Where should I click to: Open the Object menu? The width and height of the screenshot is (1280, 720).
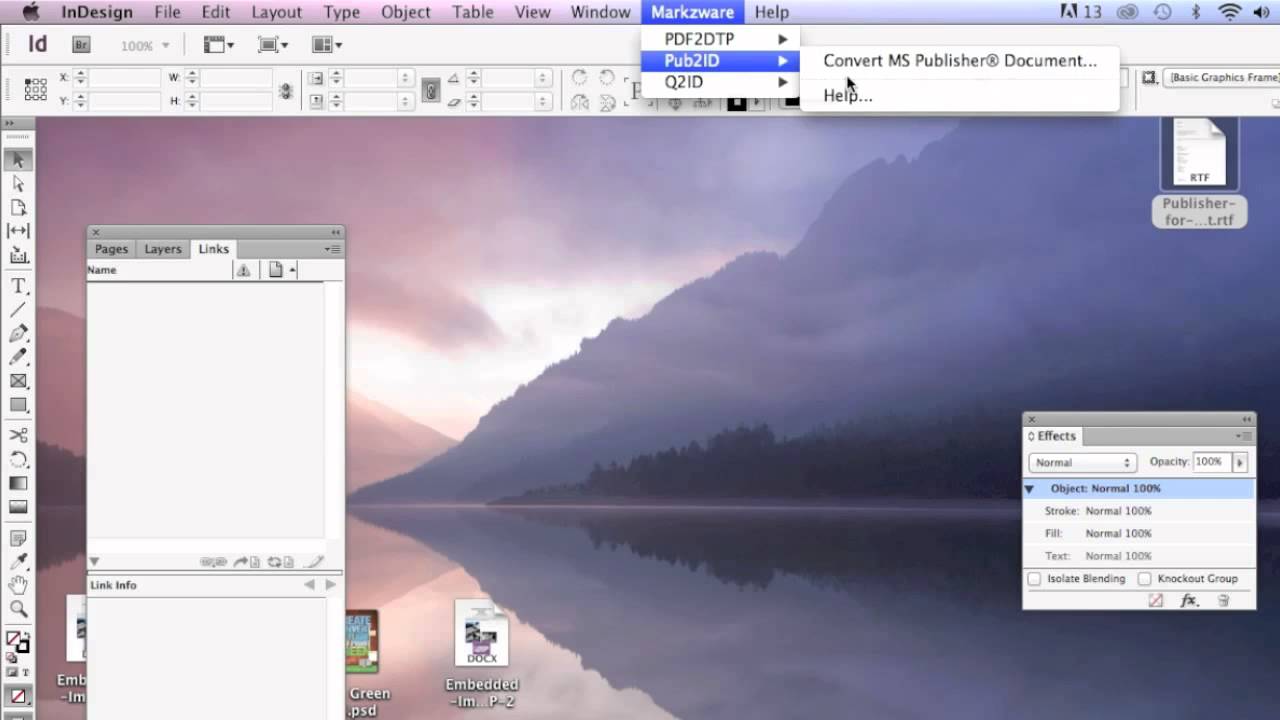click(406, 12)
